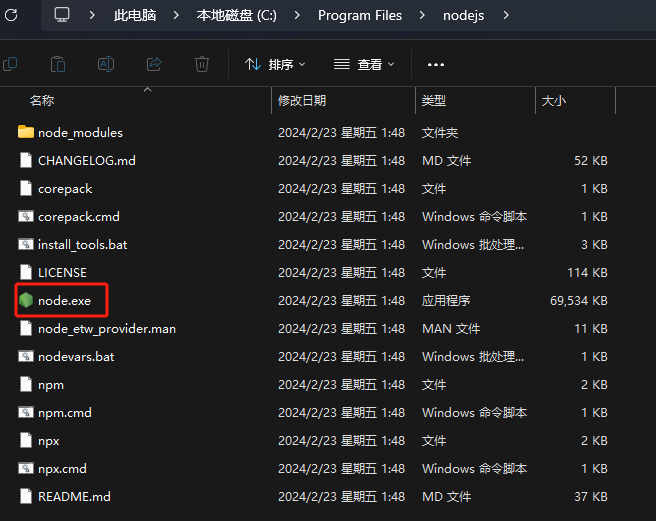Select the node.exe file name
This screenshot has width=656, height=521.
pyautogui.click(x=64, y=300)
